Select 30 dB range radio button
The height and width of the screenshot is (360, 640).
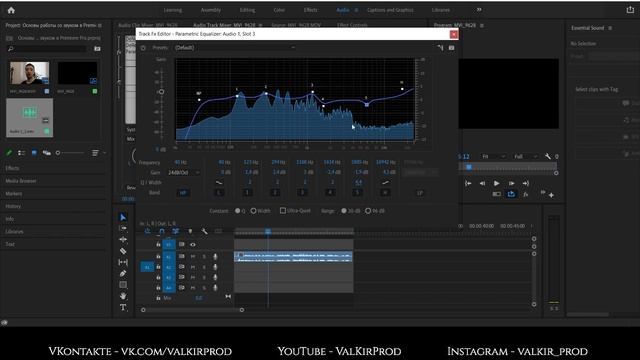[x=344, y=211]
